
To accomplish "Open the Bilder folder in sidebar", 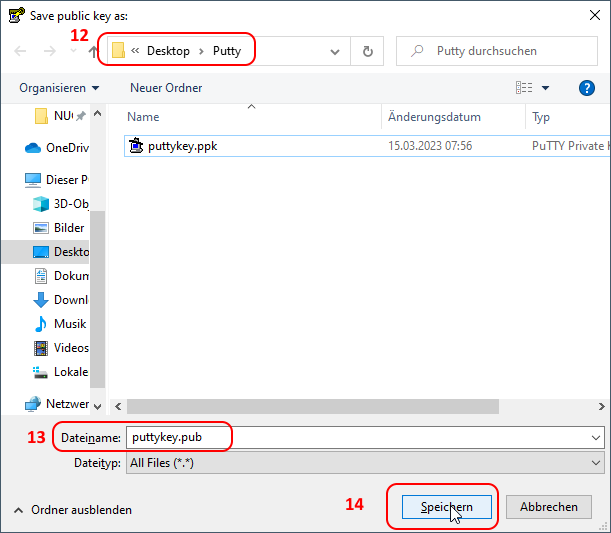I will [69, 228].
